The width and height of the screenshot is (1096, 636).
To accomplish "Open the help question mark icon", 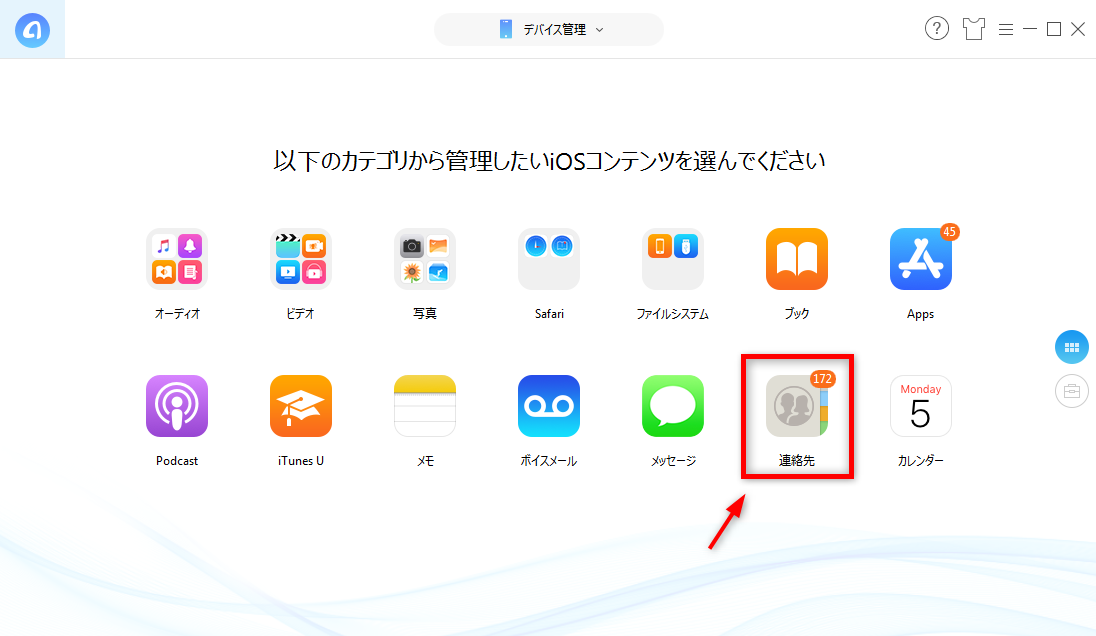I will click(x=937, y=29).
